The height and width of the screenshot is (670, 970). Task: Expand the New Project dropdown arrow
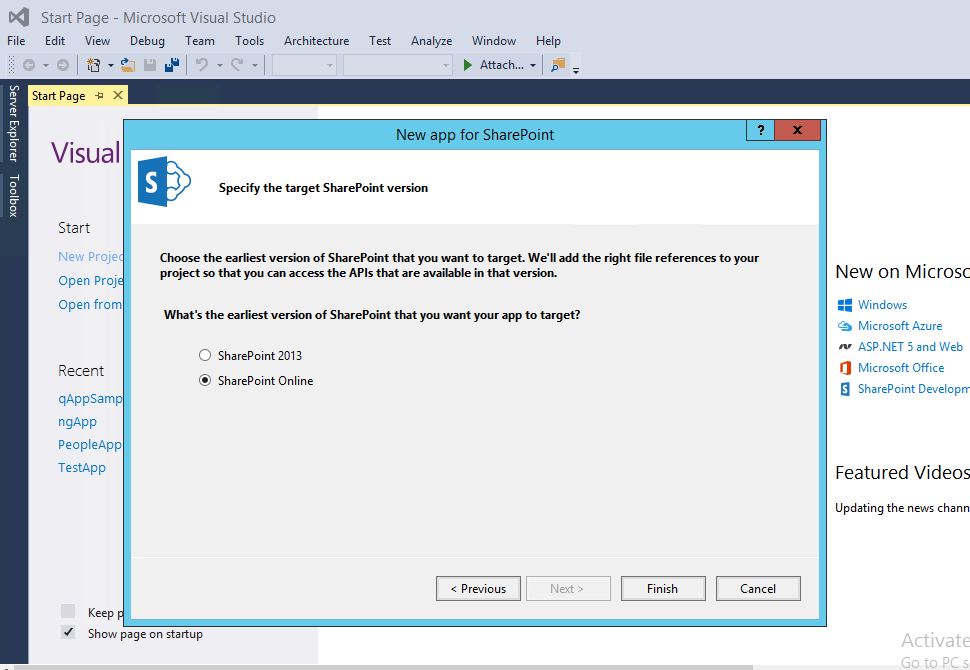tap(111, 65)
